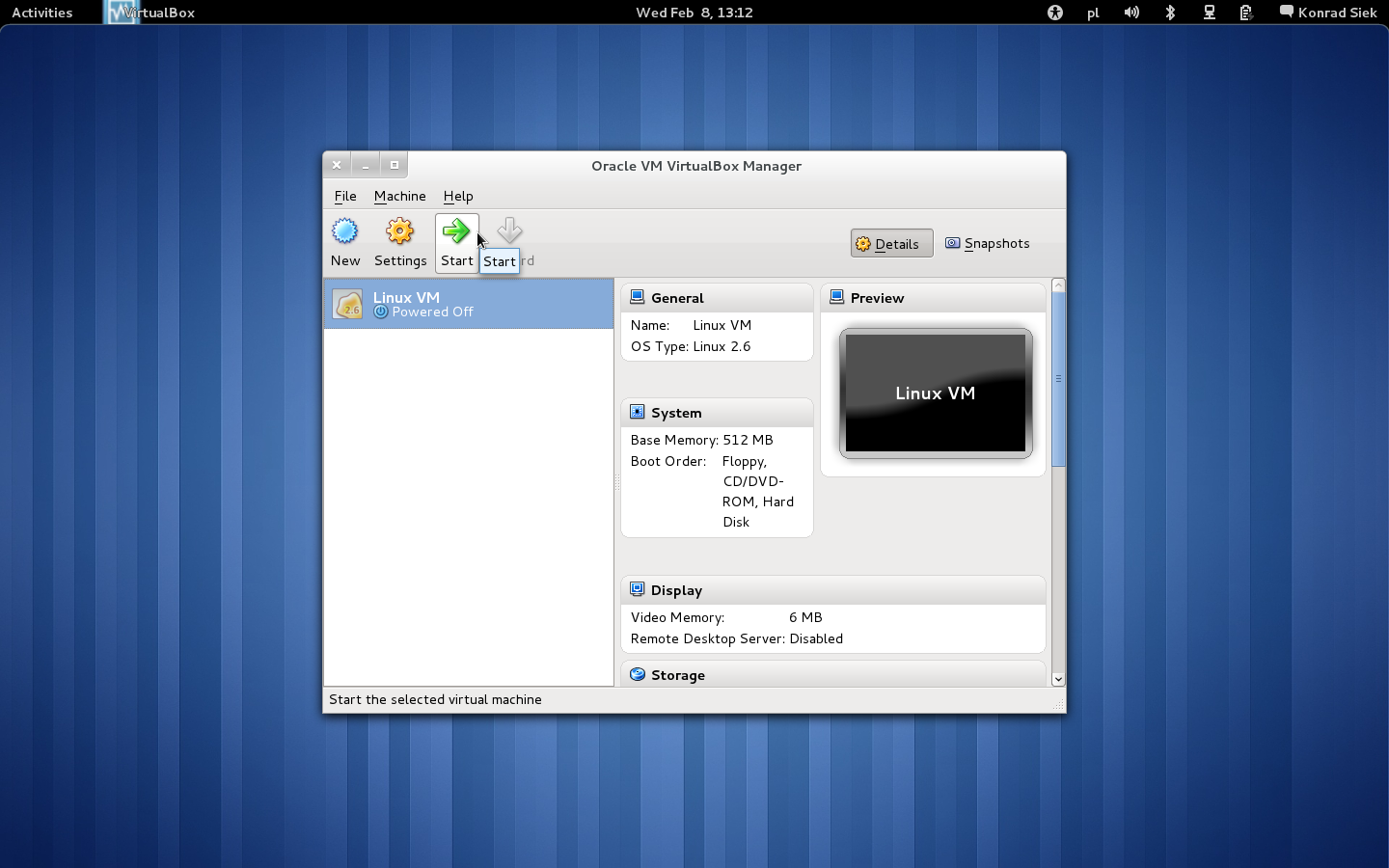Click status bar text Start the selected virtual machine
This screenshot has width=1389, height=868.
click(x=435, y=699)
